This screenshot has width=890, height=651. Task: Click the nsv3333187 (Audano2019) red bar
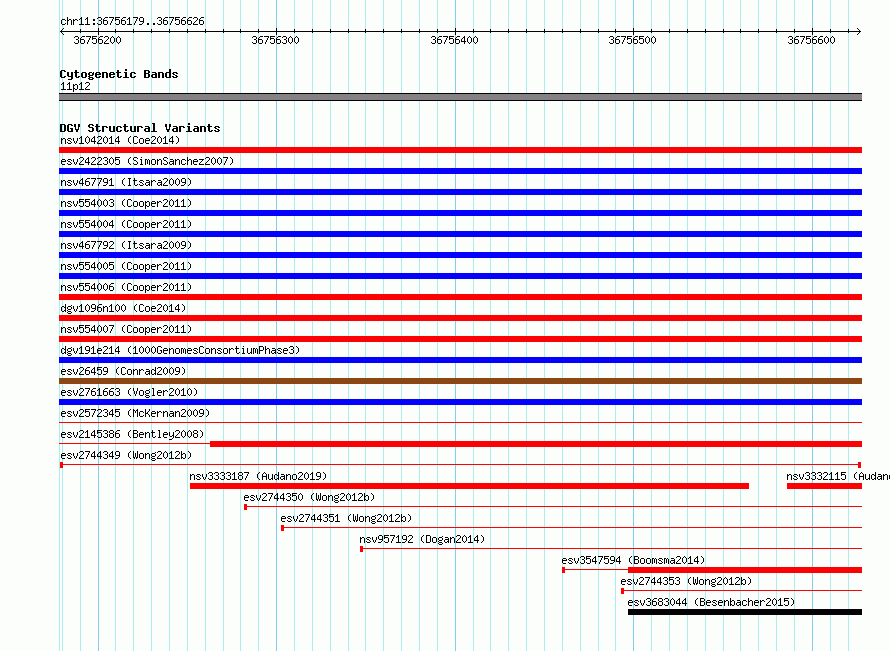coord(469,486)
